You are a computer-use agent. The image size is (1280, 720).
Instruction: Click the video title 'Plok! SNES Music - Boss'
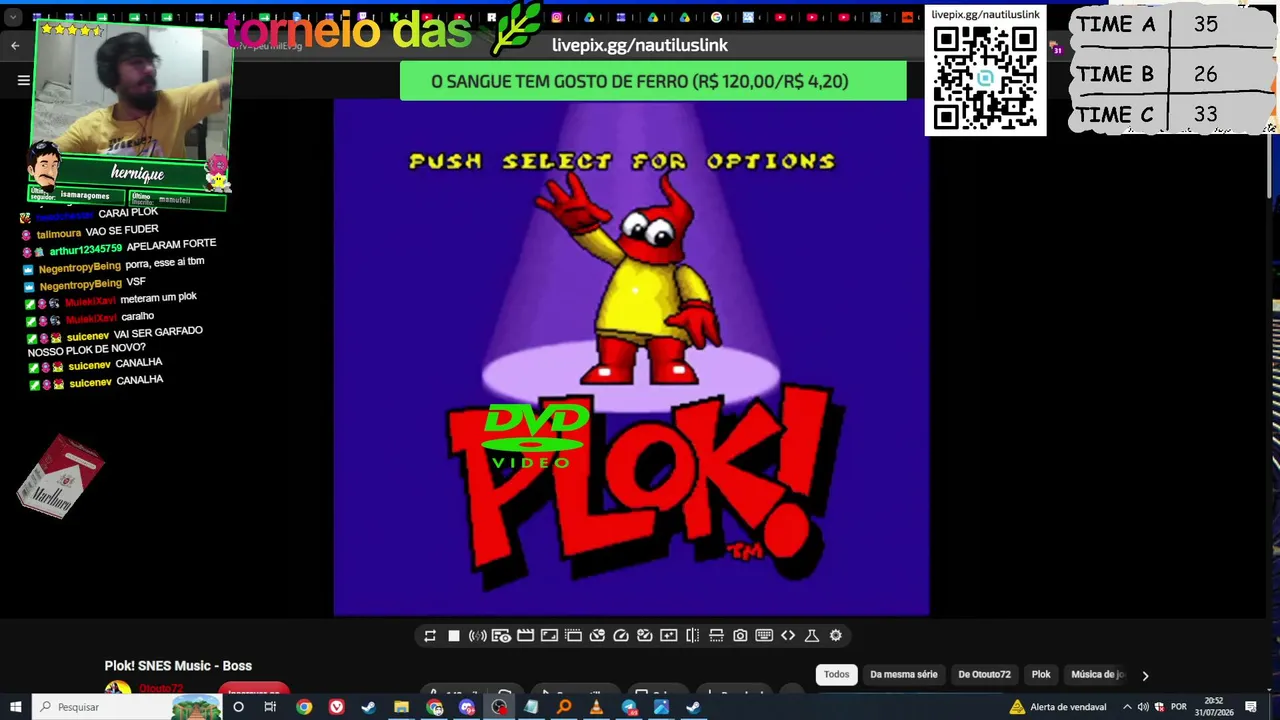178,666
